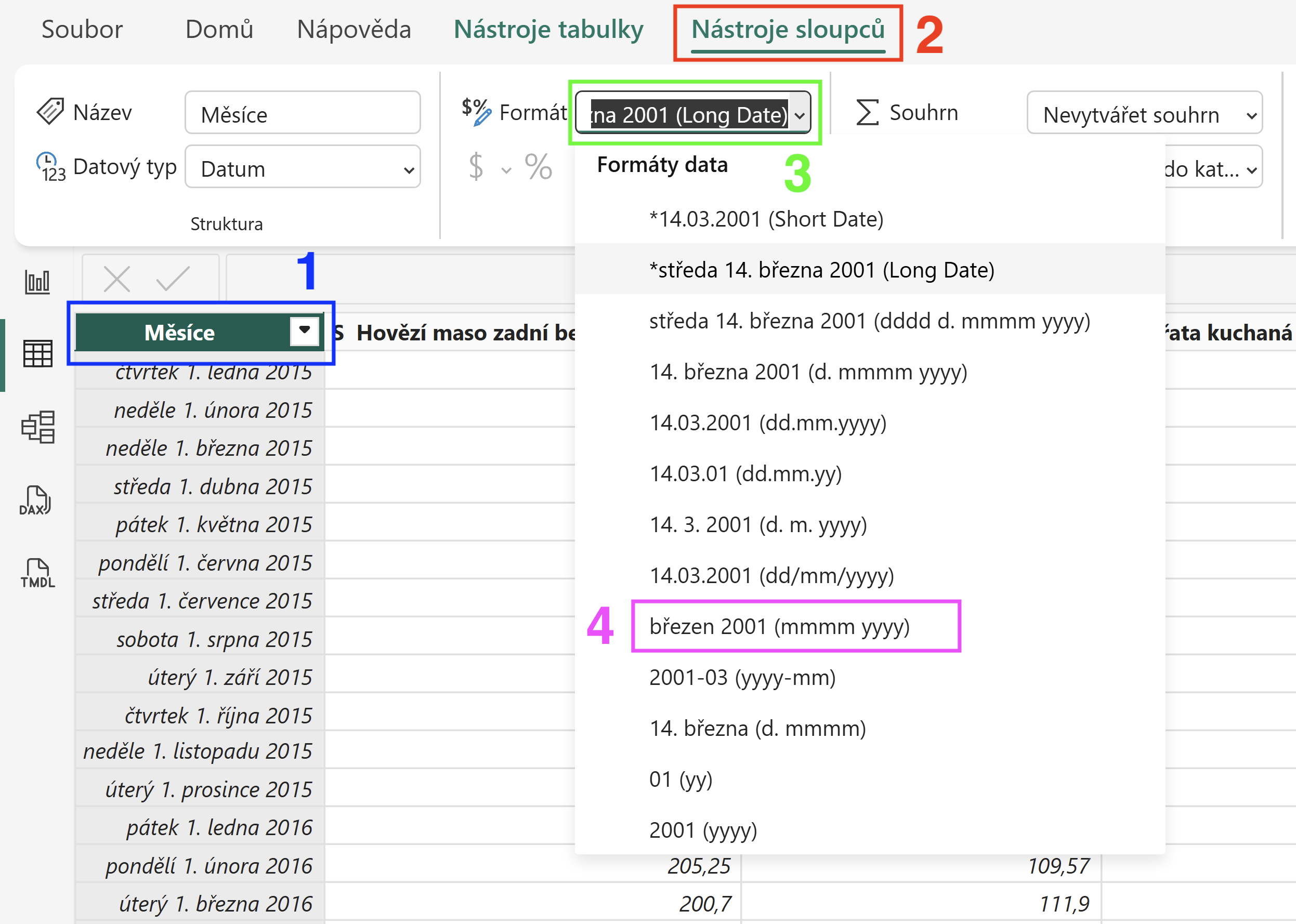
Task: Select the 2001 (yyyy) format
Action: coord(870,830)
